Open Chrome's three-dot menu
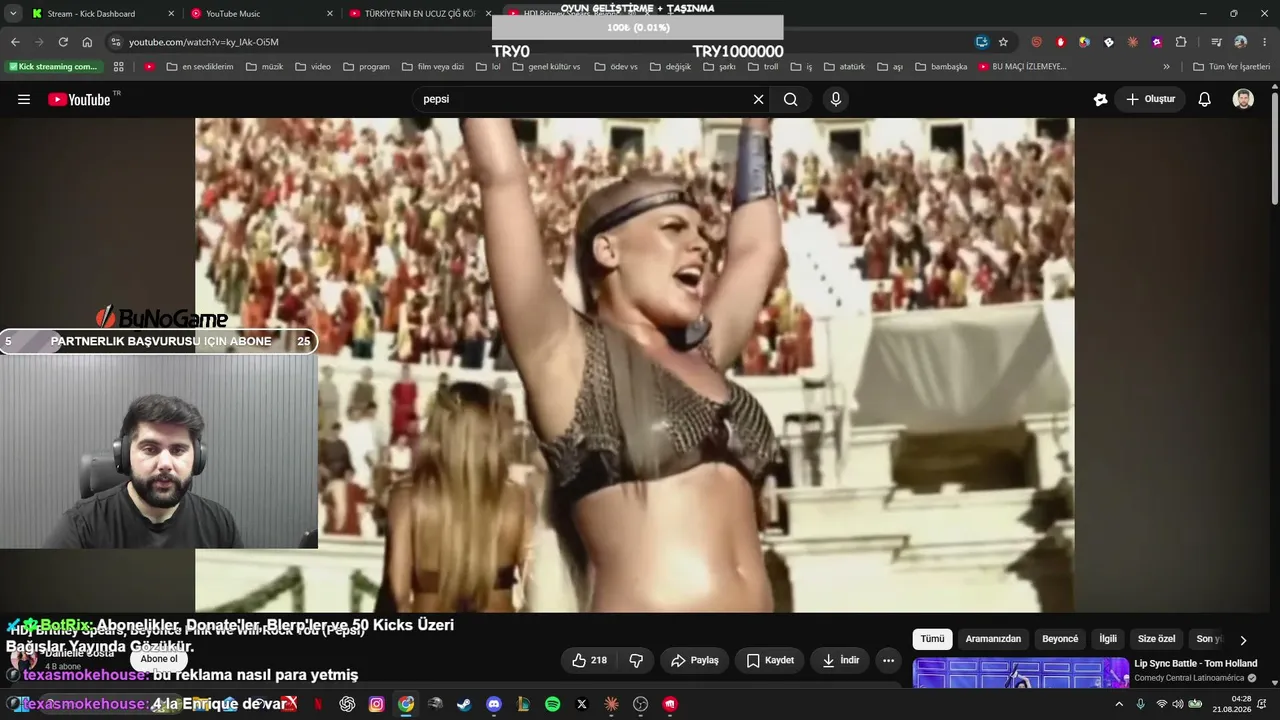This screenshot has height=720, width=1280. 1264,42
